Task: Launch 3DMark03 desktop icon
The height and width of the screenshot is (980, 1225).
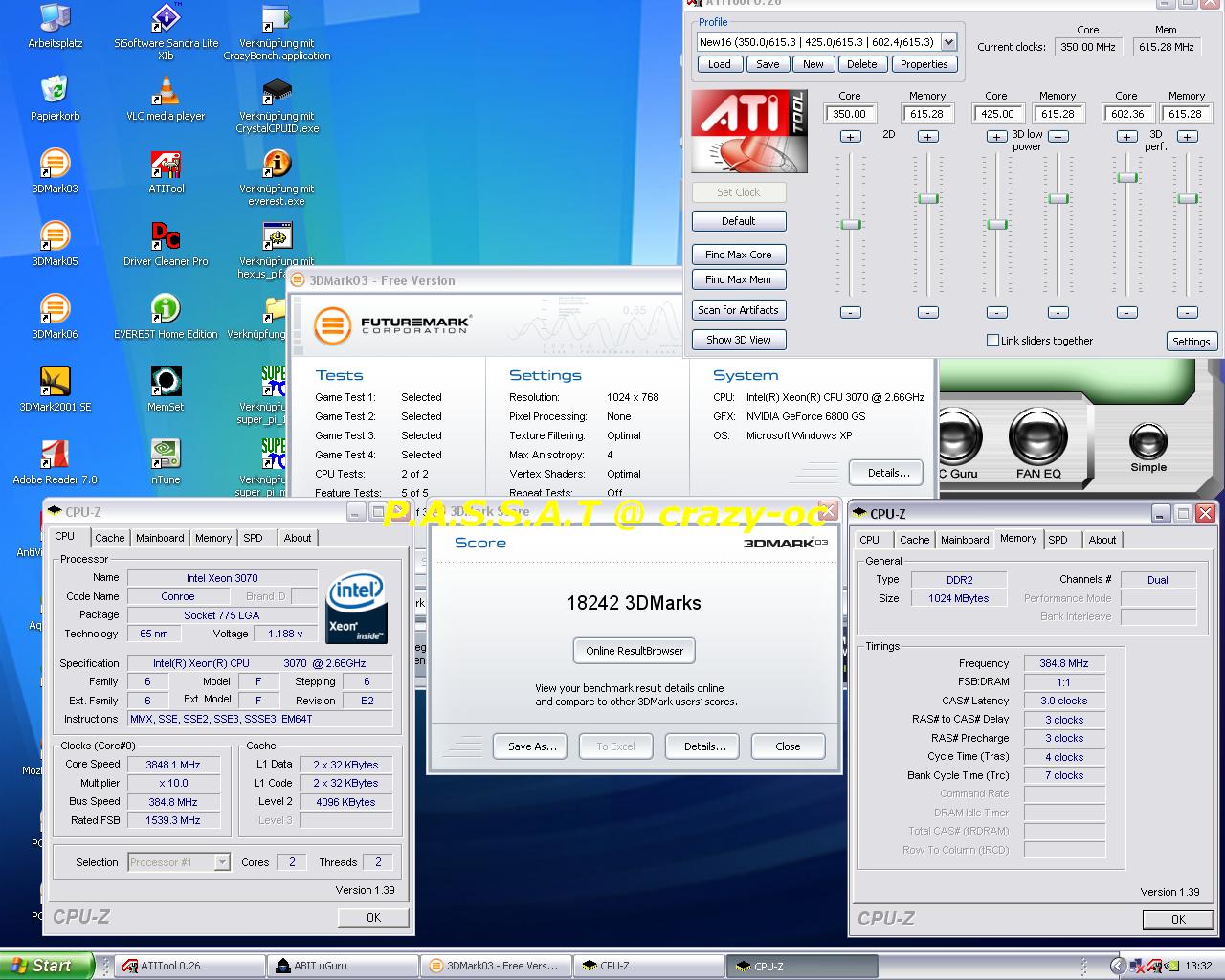Action: coord(56,171)
